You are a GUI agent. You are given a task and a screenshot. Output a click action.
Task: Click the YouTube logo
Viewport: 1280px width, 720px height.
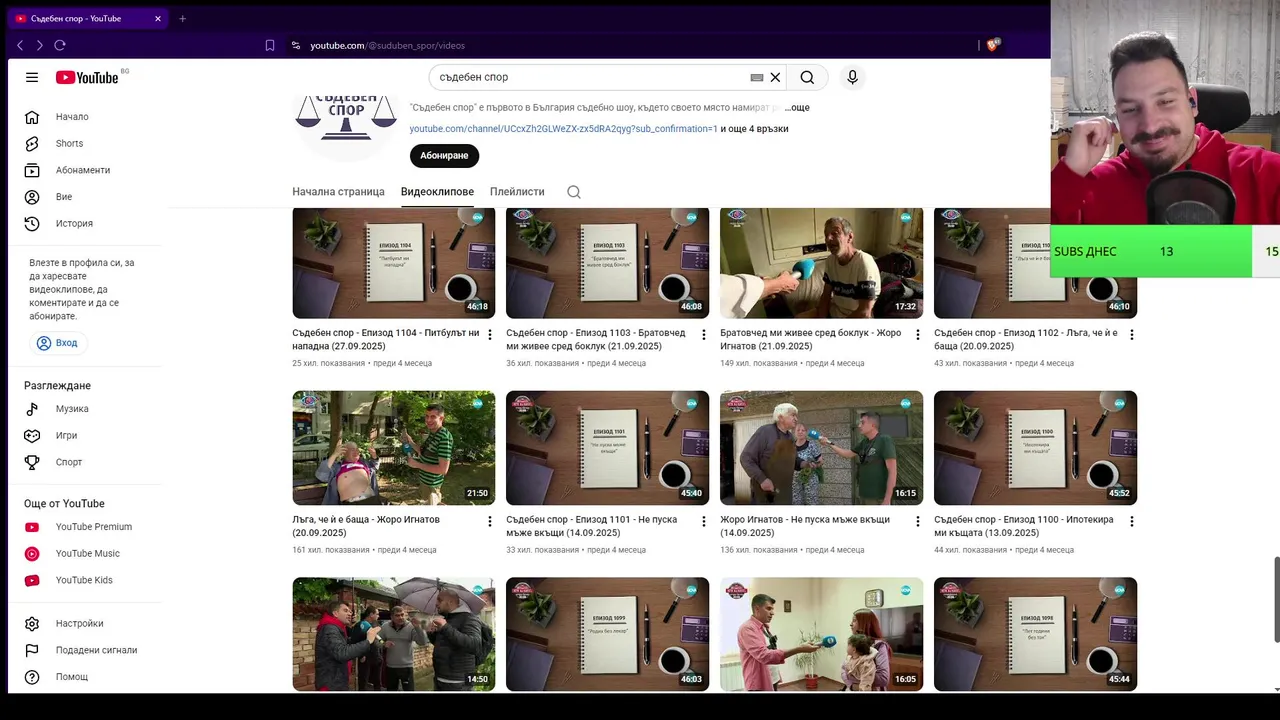tap(88, 77)
